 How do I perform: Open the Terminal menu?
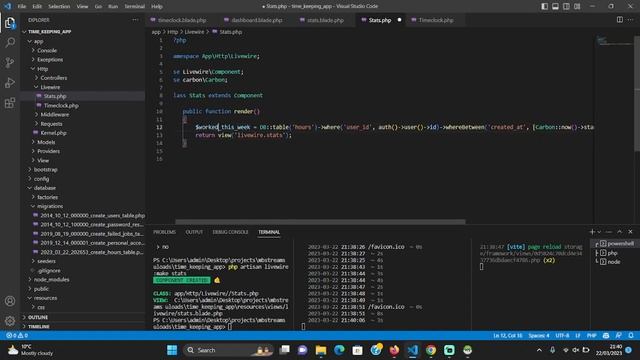click(x=135, y=6)
